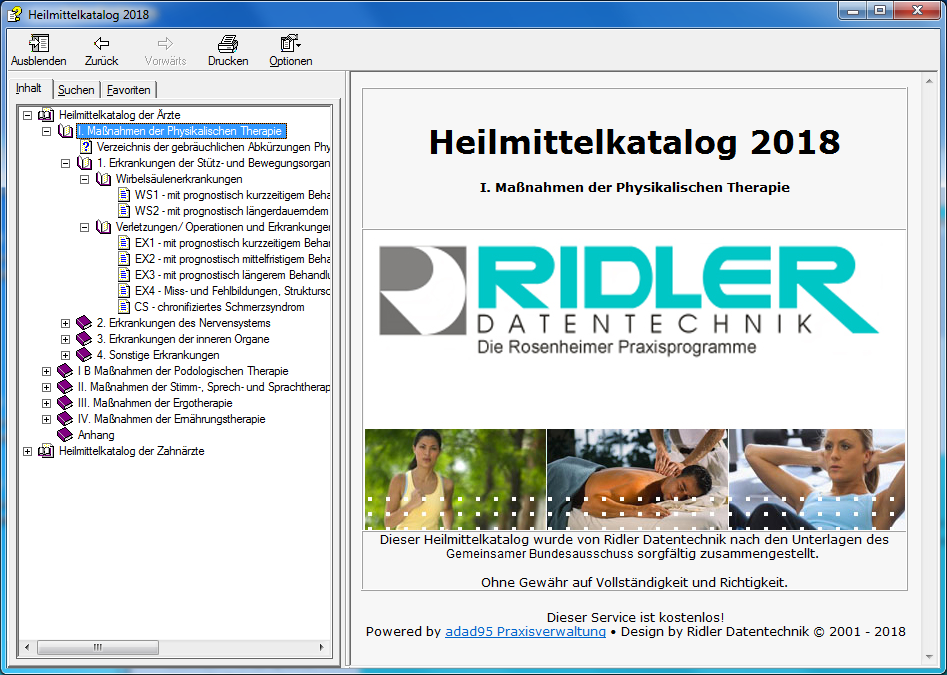Click the massage photo in the banner
Screen dimensions: 947x675
637,479
